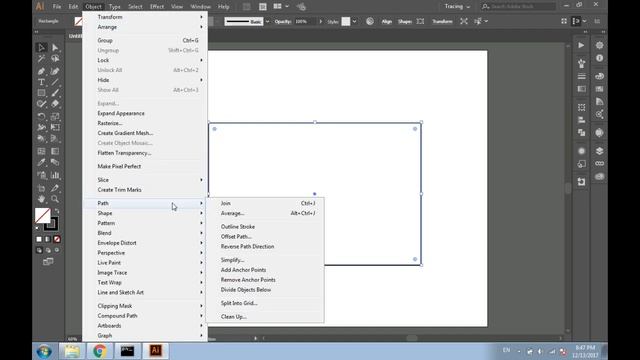Click the Recolor Artwork wheel icon
The image size is (640, 360).
pyautogui.click(x=369, y=21)
